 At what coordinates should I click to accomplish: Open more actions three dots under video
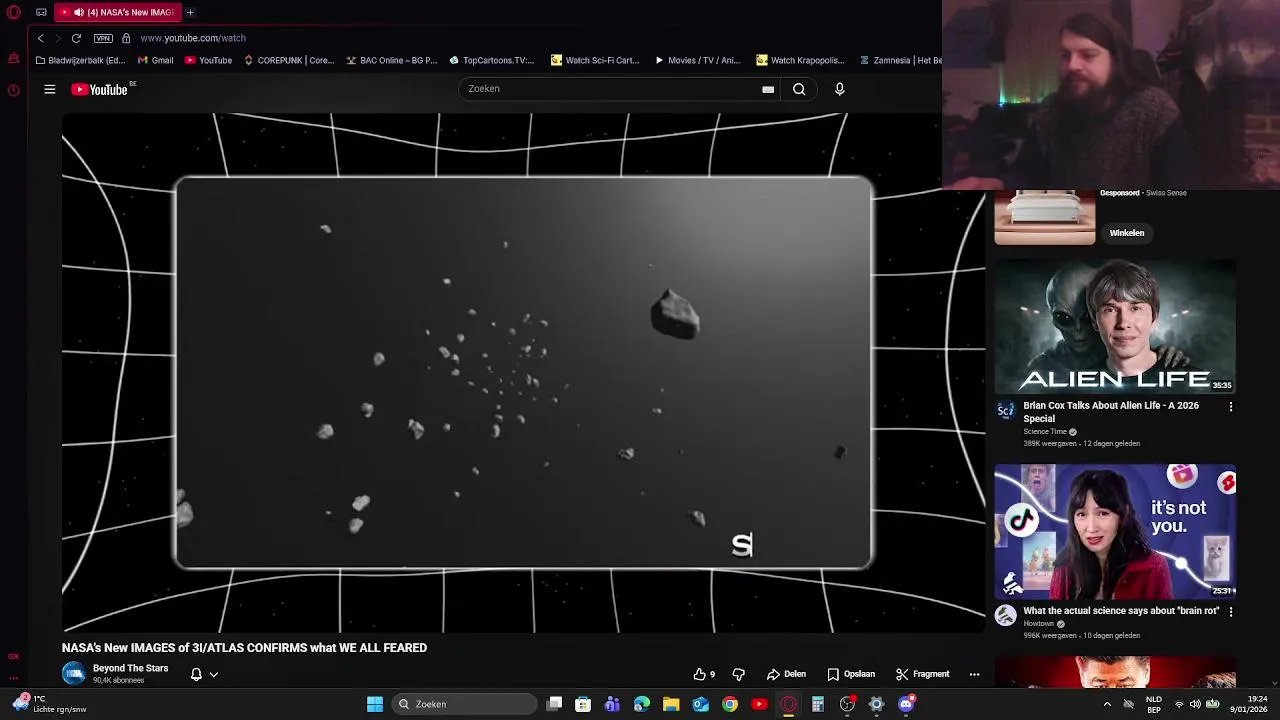pyautogui.click(x=974, y=674)
